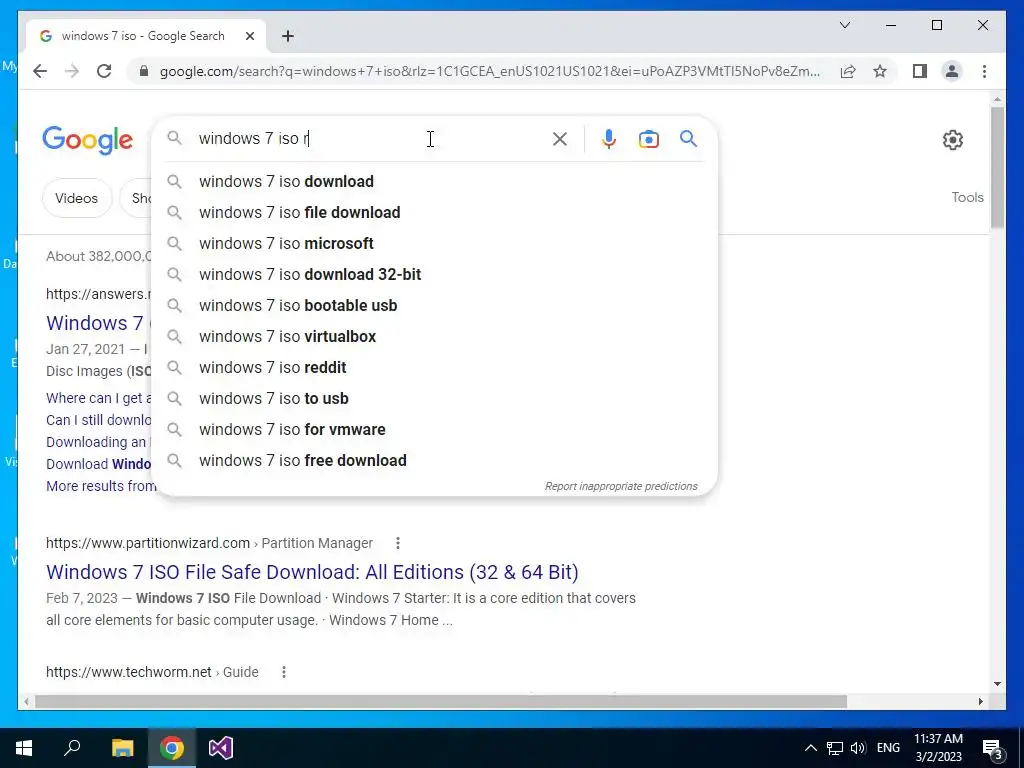
Task: Open taskbar search magnifier
Action: tap(72, 748)
